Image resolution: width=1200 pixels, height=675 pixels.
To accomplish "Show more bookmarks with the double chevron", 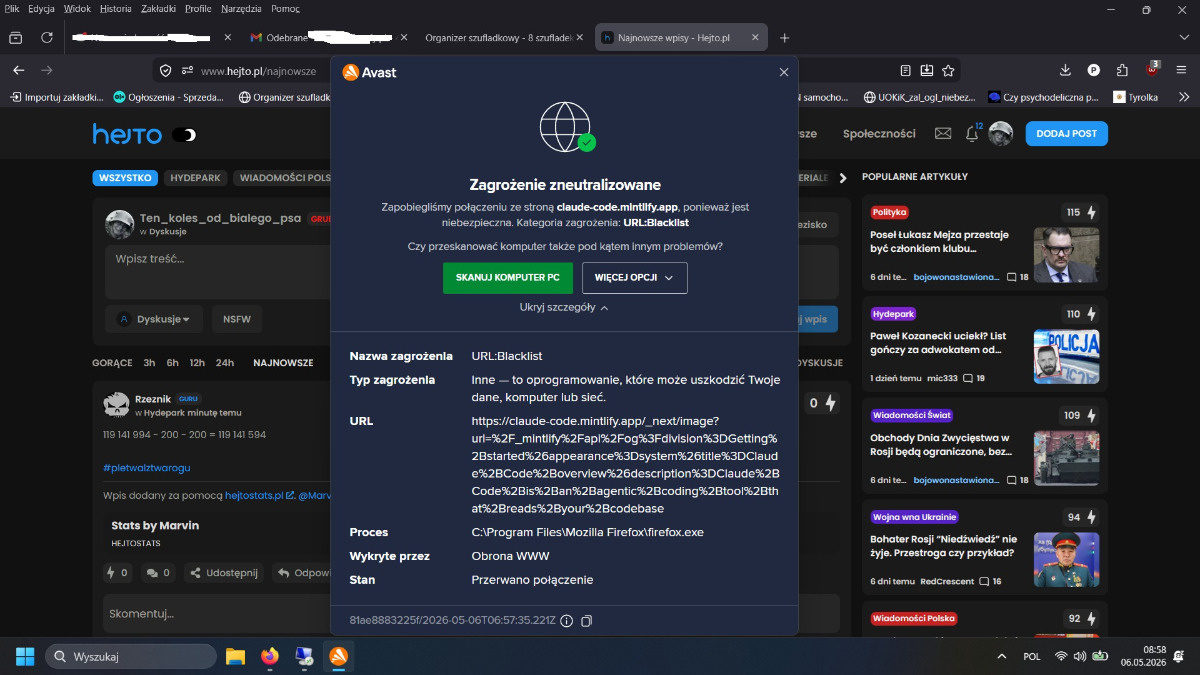I will coord(1184,97).
